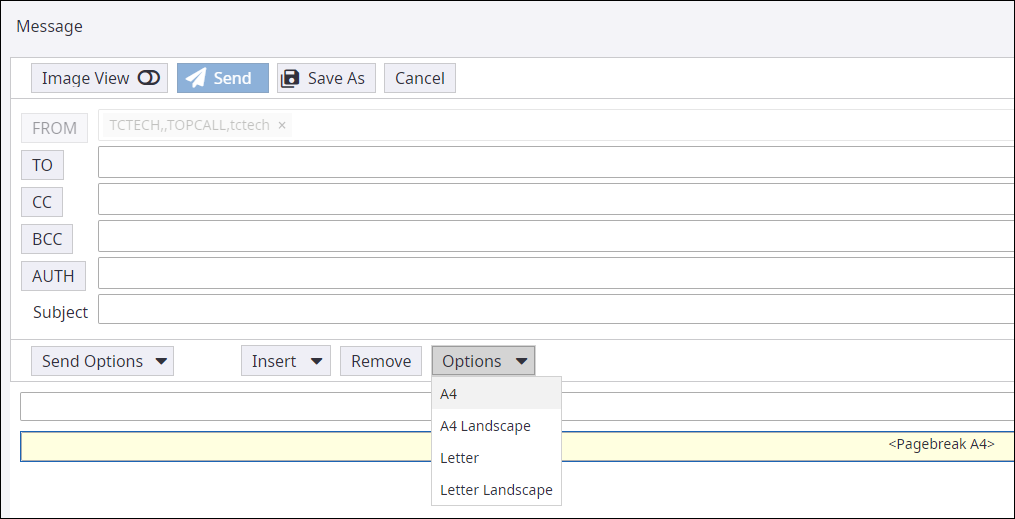Screen dimensions: 1015x519
Task: Click the AUTH button
Action: (53, 276)
